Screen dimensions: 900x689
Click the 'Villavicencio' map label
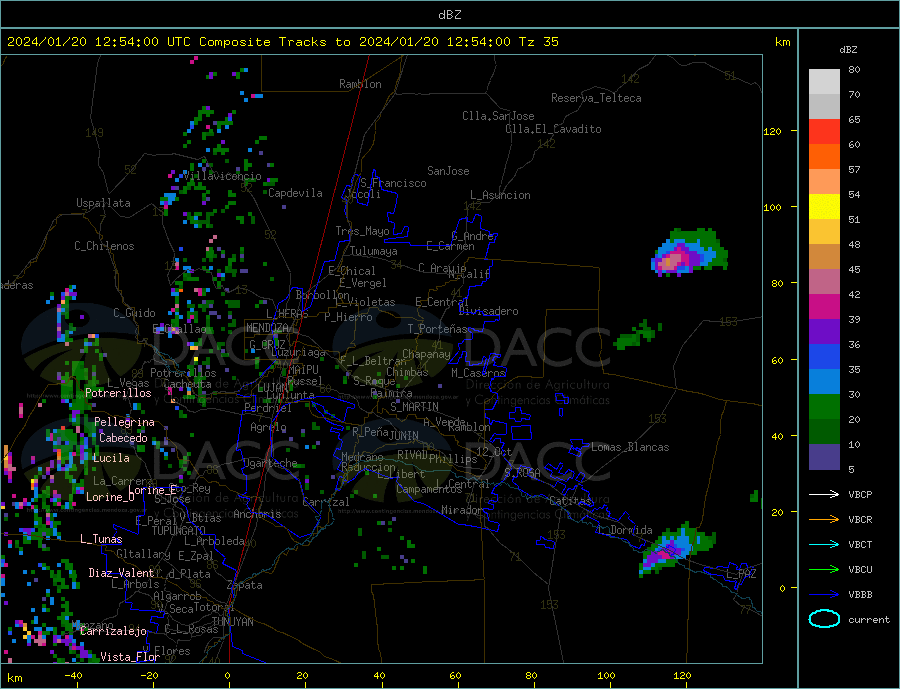pyautogui.click(x=223, y=176)
